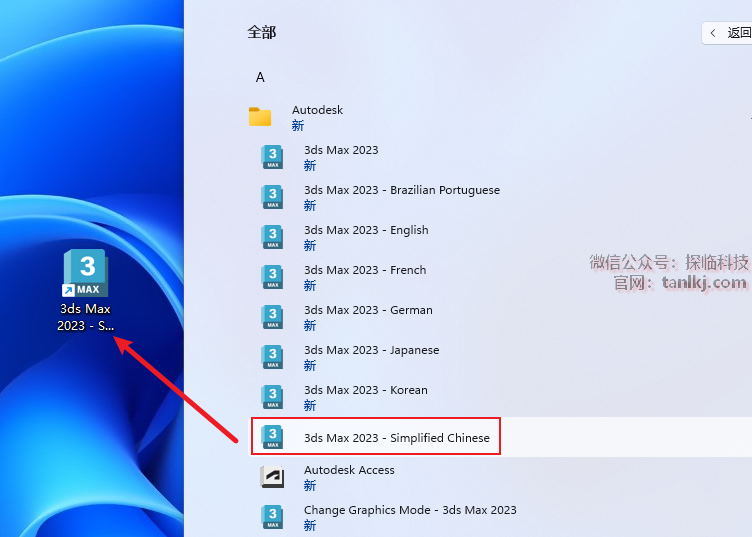The image size is (752, 537).
Task: Open 3ds Max 2023 - French
Action: click(365, 270)
